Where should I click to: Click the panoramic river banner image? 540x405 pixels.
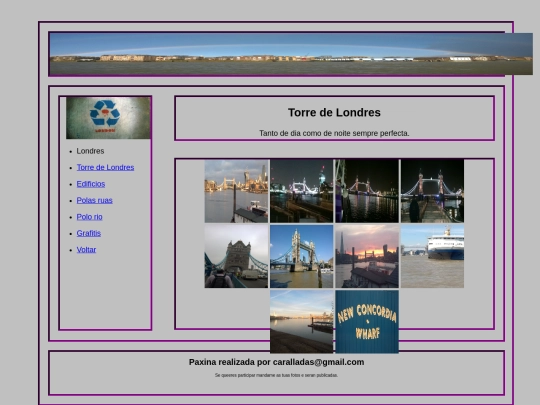291,54
